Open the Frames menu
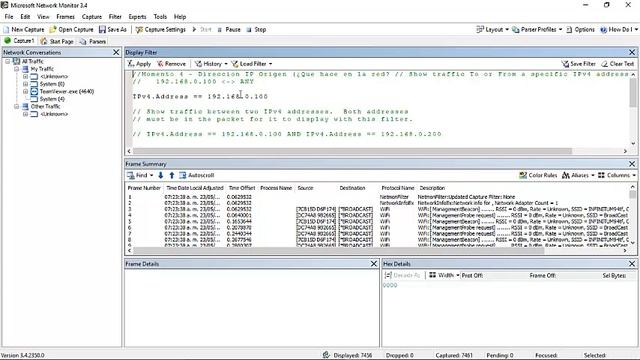 [65, 17]
